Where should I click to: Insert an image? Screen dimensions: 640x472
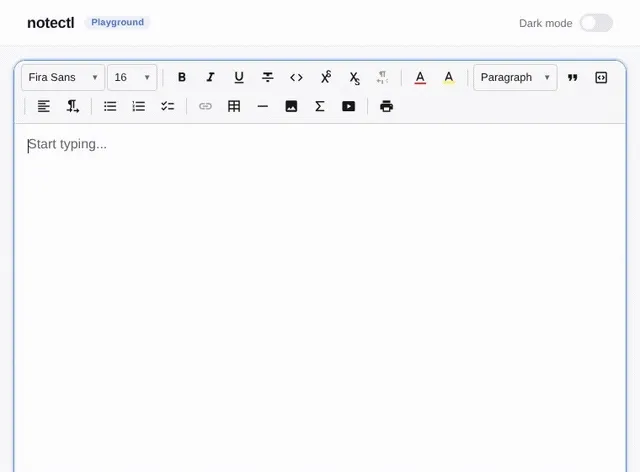point(291,107)
